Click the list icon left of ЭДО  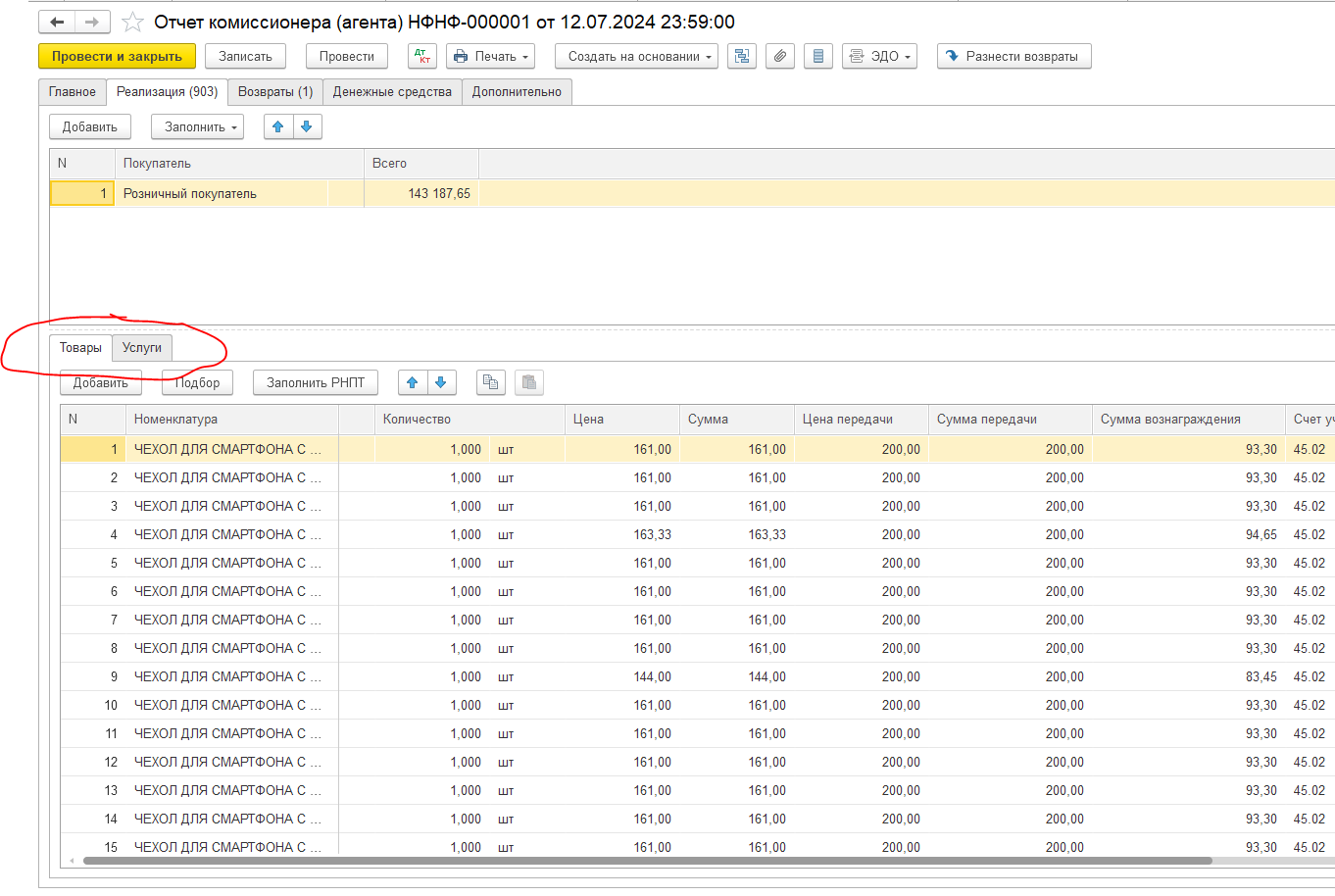click(817, 56)
